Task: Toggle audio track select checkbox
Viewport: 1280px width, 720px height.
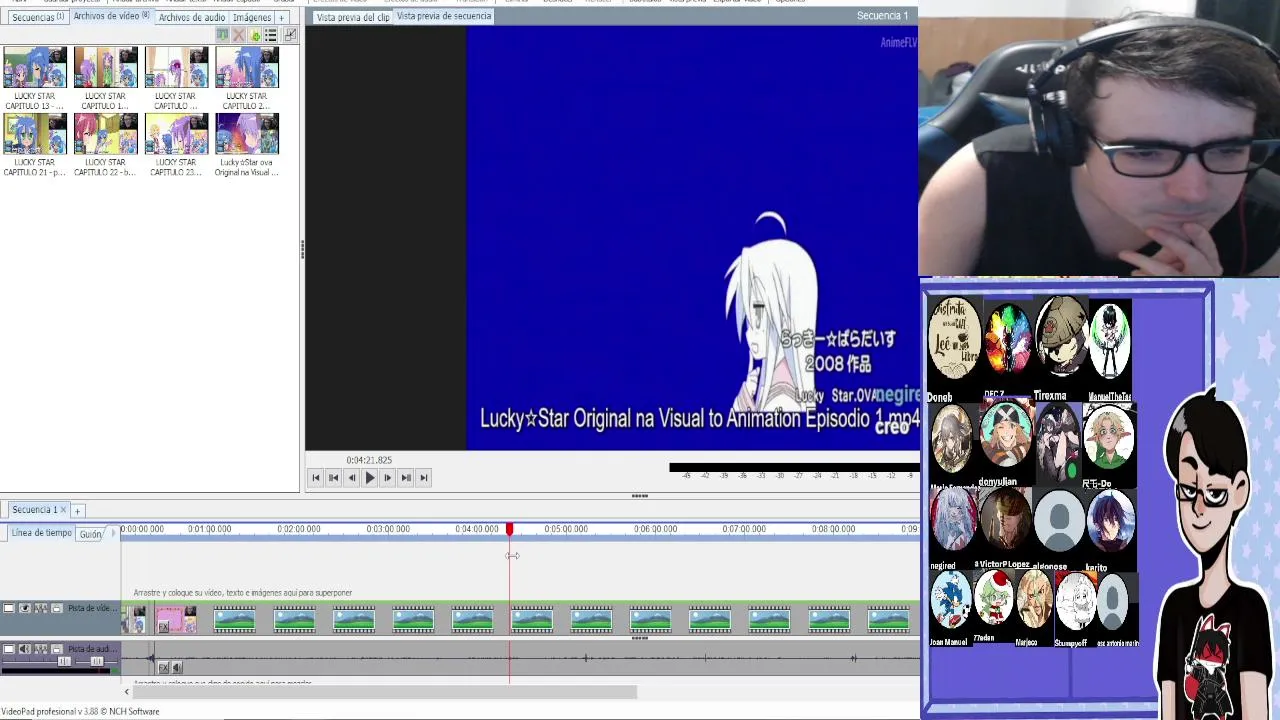Action: 9,649
